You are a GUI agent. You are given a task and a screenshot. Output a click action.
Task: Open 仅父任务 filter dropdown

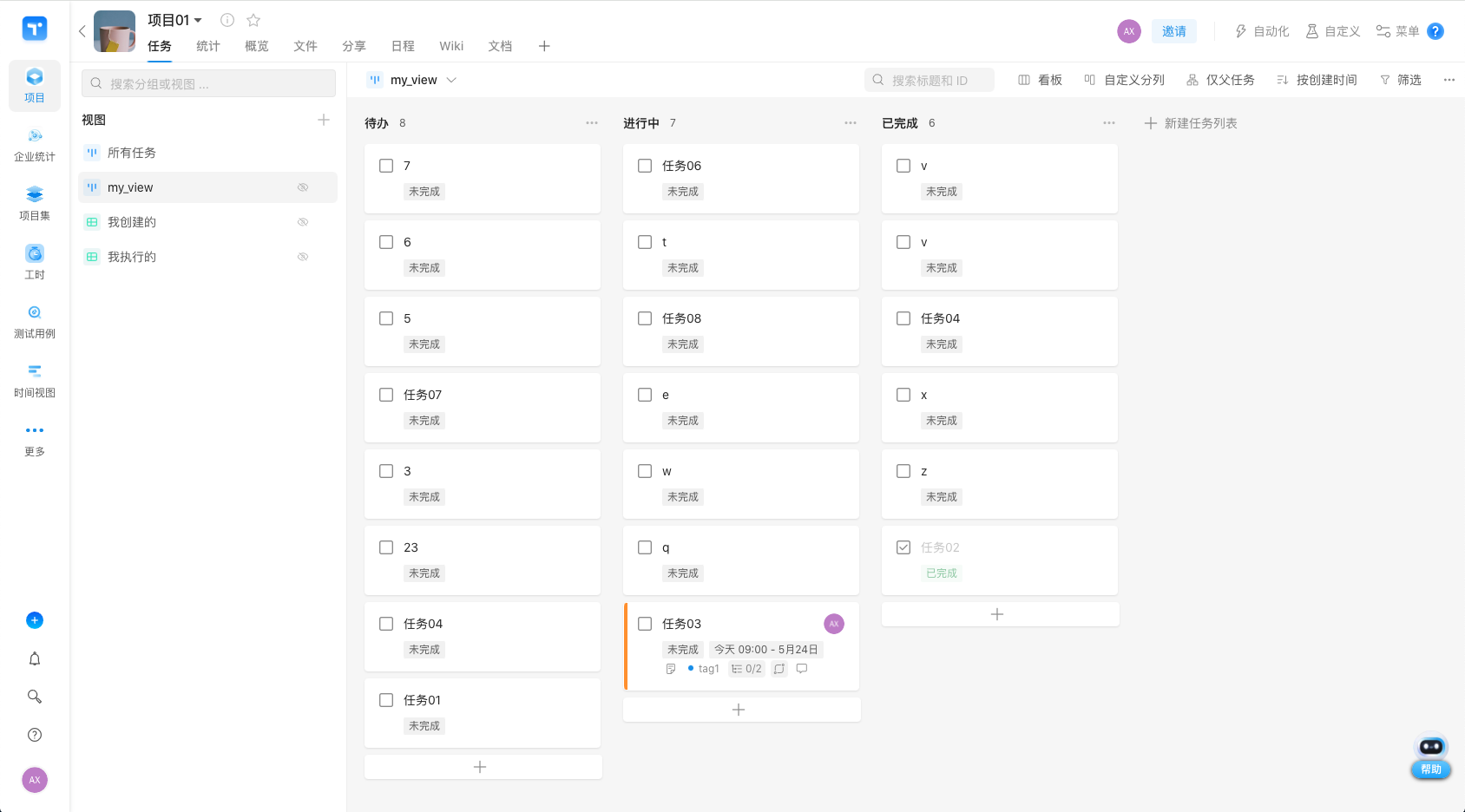click(1220, 80)
